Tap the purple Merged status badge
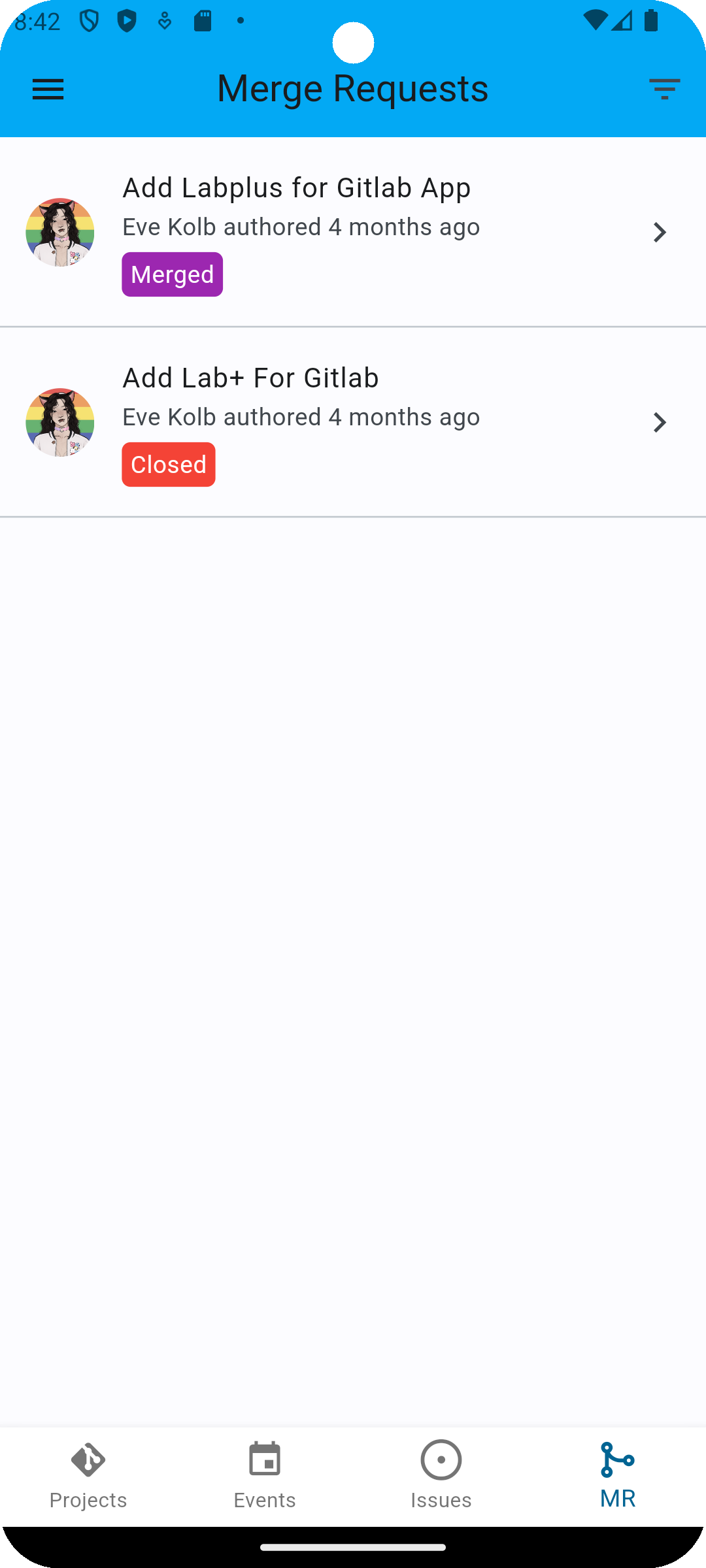Screen dimensions: 706x1568 [x=173, y=274]
